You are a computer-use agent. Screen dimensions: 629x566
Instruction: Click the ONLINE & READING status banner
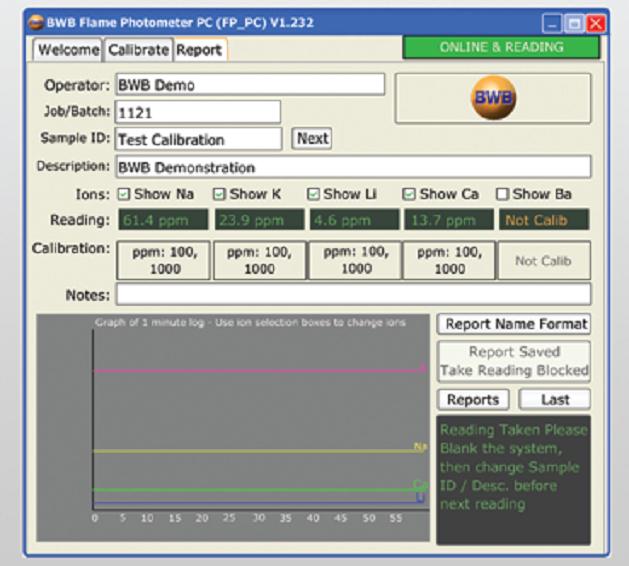pos(501,47)
